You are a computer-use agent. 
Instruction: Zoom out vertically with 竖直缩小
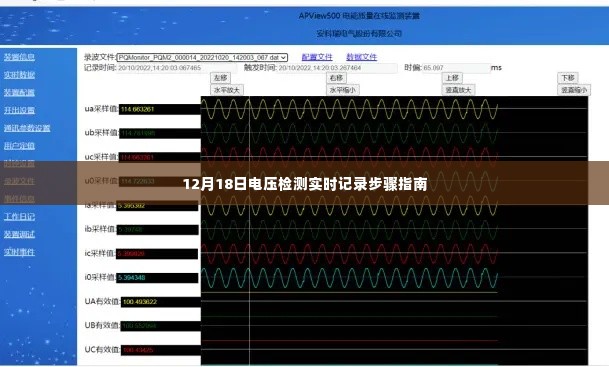(x=574, y=90)
